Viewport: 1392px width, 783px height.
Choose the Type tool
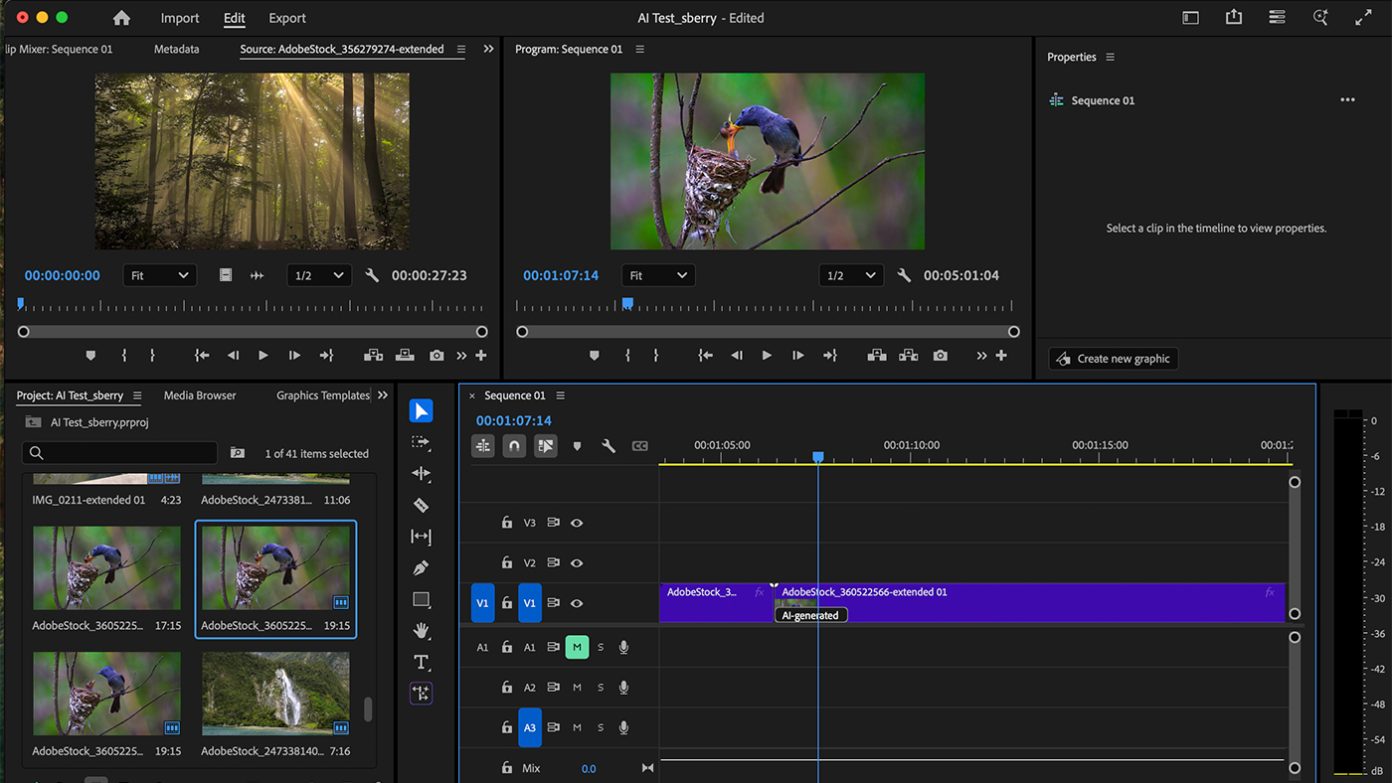tap(420, 661)
